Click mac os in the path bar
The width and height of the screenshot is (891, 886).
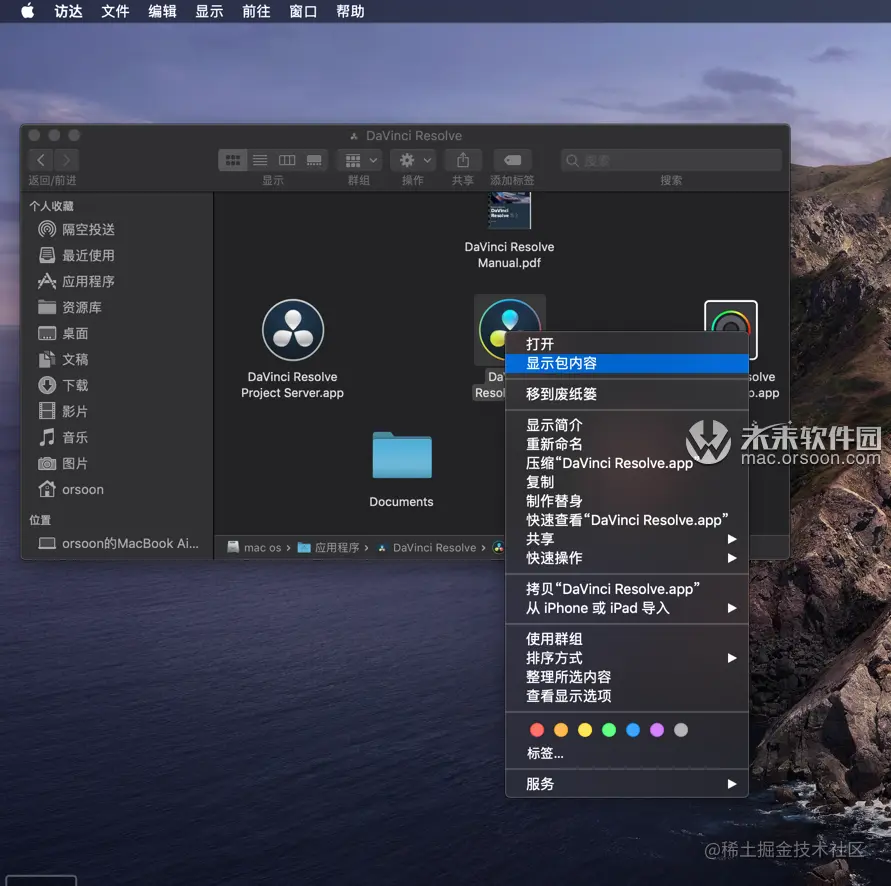click(x=254, y=548)
